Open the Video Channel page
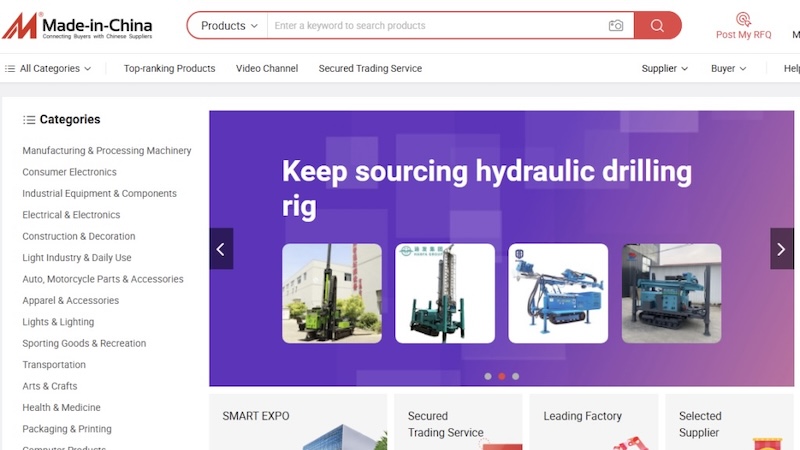This screenshot has width=800, height=450. coord(267,68)
